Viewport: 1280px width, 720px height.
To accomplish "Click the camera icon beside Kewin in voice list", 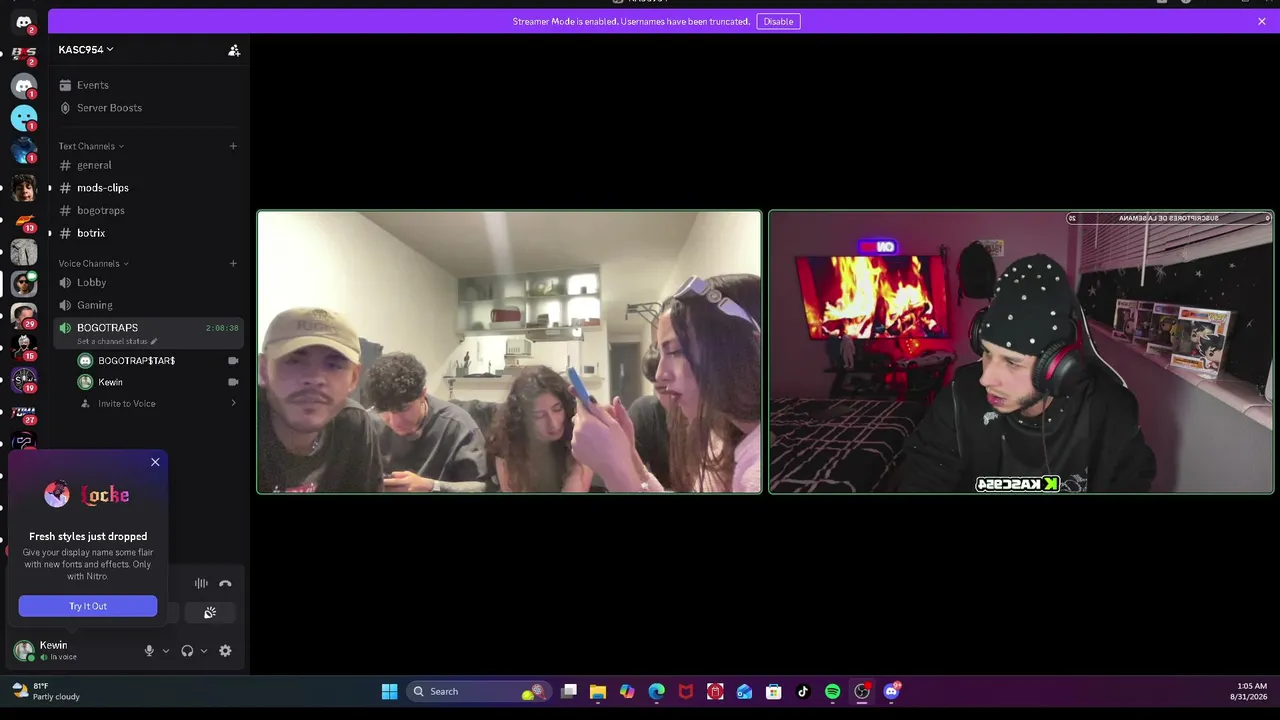I will 233,382.
